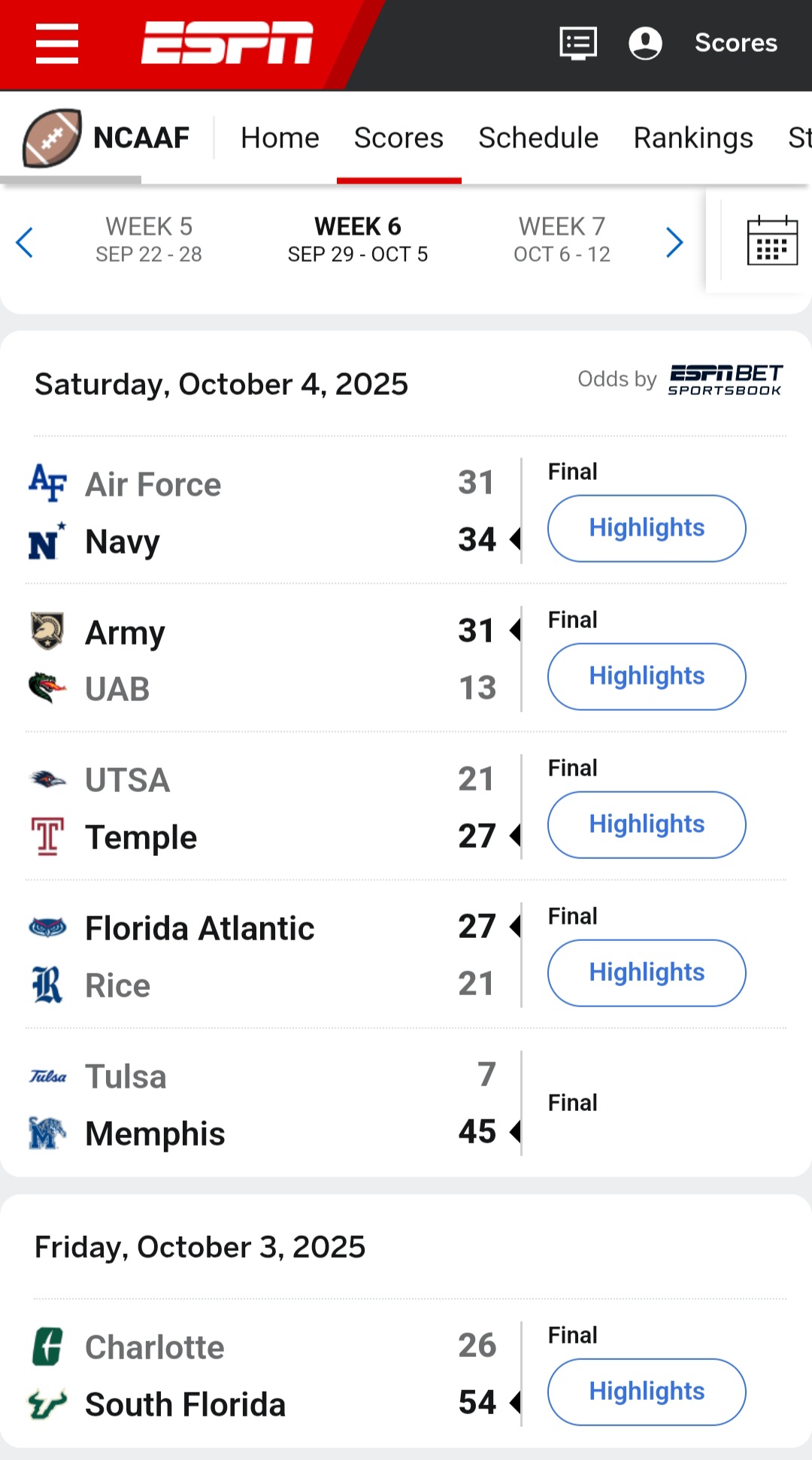The height and width of the screenshot is (1460, 812).
Task: Click the NCAAF football icon
Action: coord(52,138)
